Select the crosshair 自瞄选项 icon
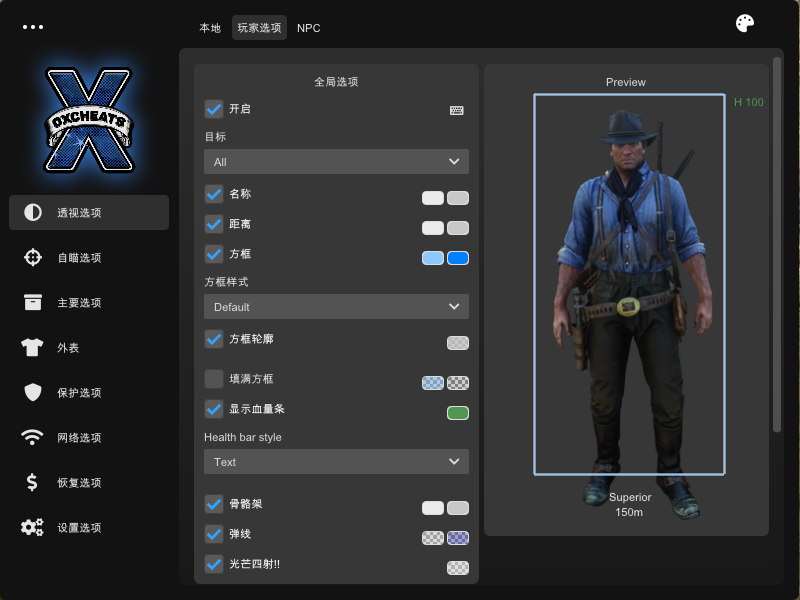 click(33, 258)
